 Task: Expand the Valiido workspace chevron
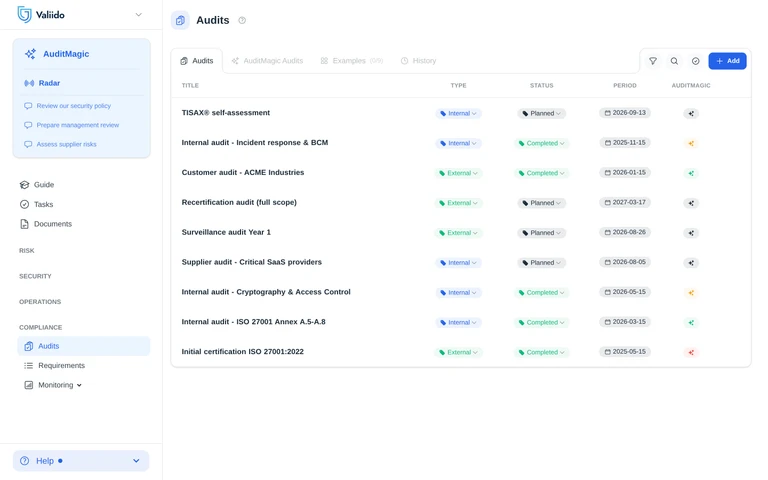139,15
